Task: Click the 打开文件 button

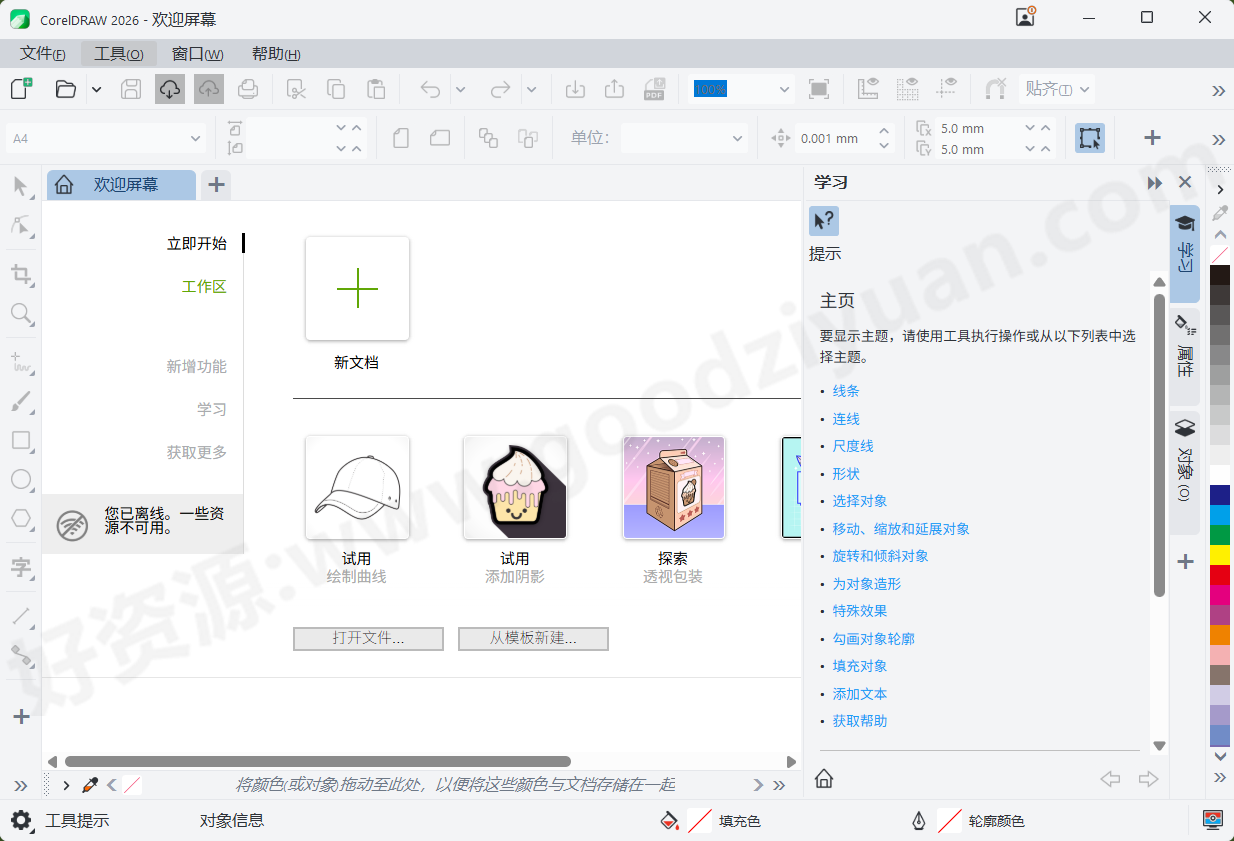Action: point(368,639)
